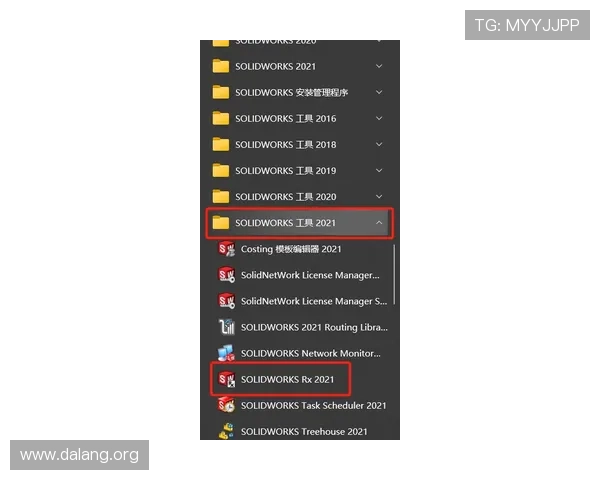
Task: Click the SOLIDWORKS Network Monitor icon
Action: click(226, 354)
